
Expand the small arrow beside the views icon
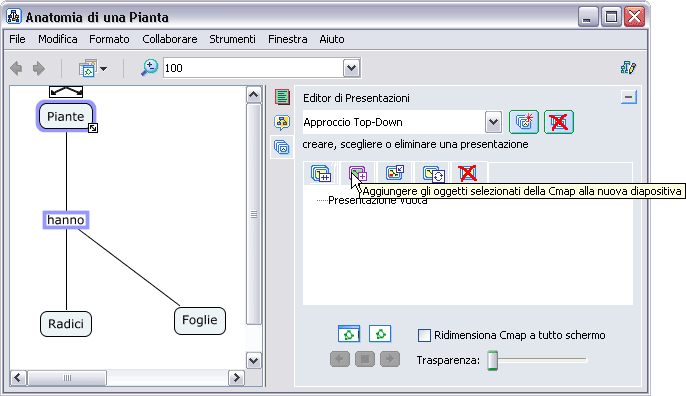[104, 69]
